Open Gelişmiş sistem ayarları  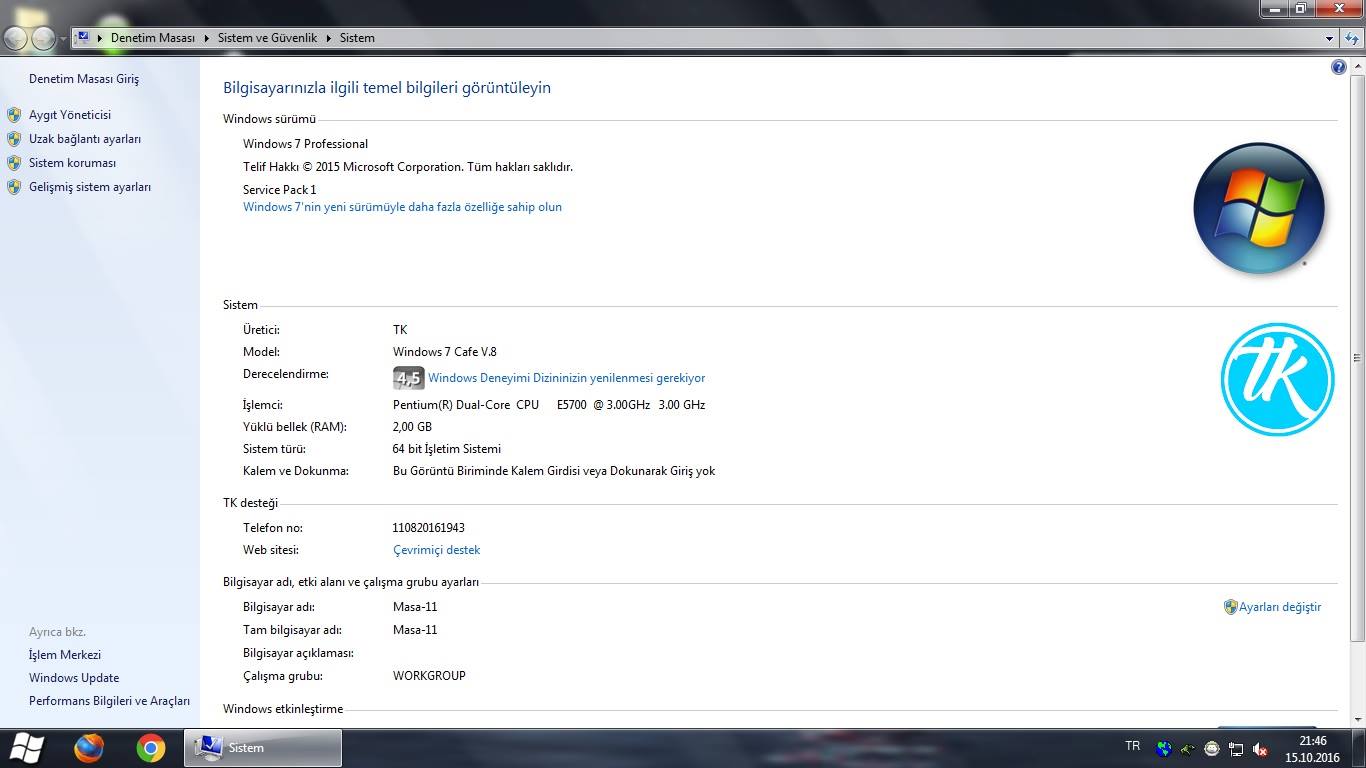tap(90, 187)
